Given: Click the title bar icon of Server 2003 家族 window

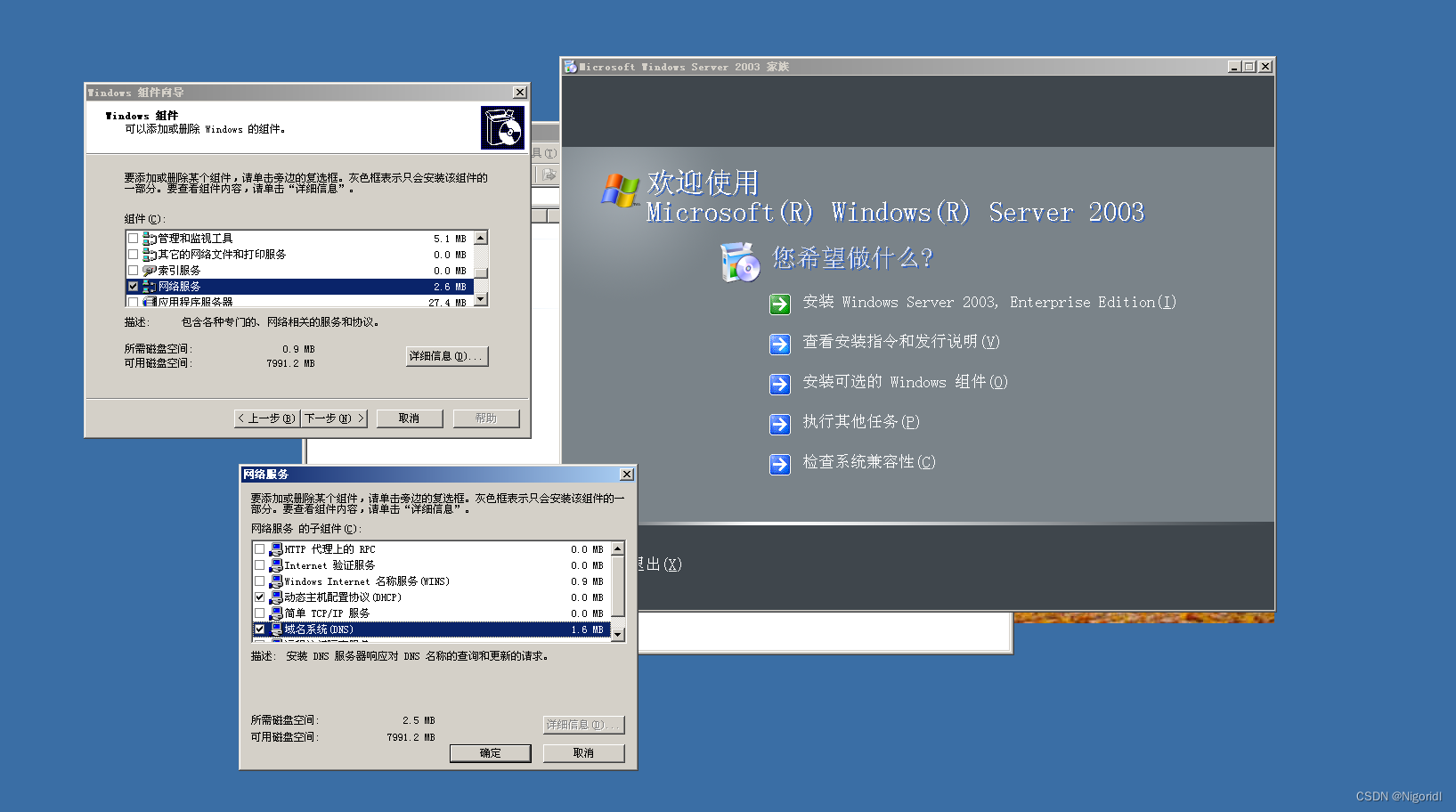Looking at the screenshot, I should [x=571, y=67].
